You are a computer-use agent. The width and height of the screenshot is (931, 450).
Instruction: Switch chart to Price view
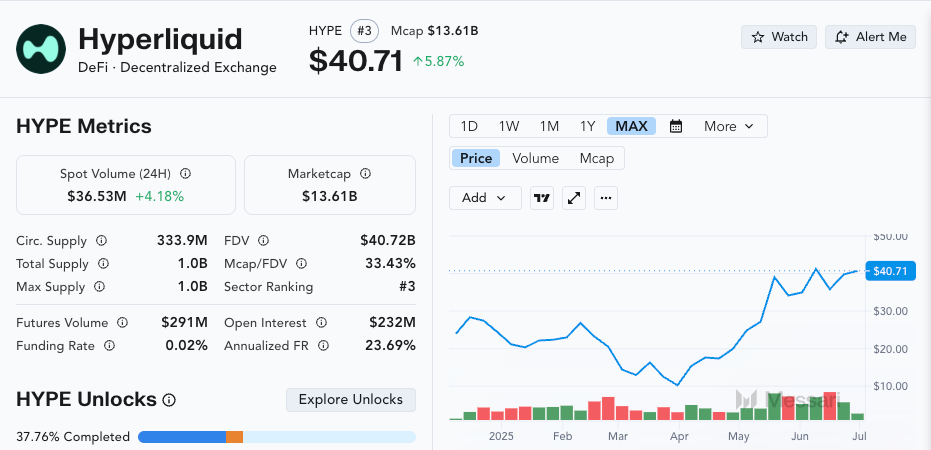pyautogui.click(x=476, y=158)
